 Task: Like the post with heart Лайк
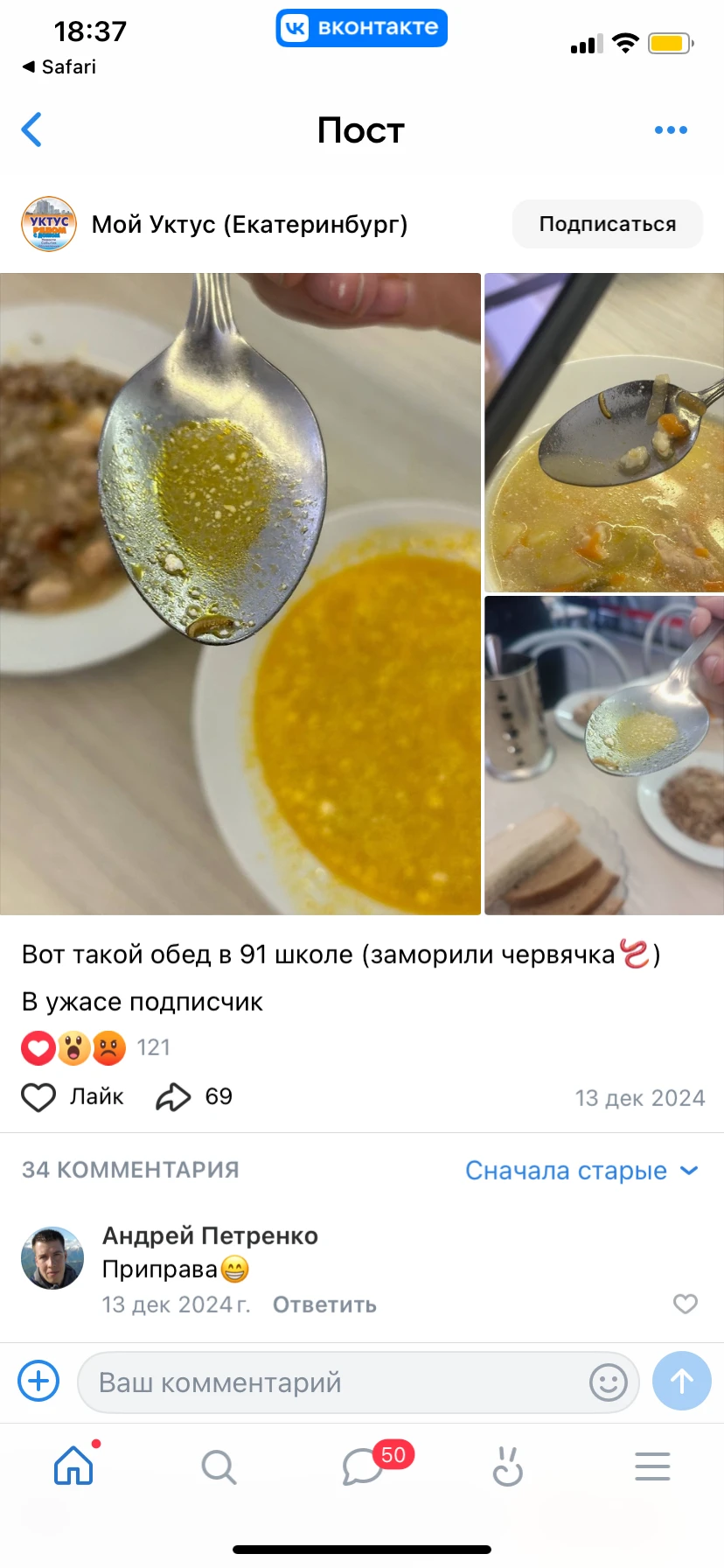point(73,1096)
